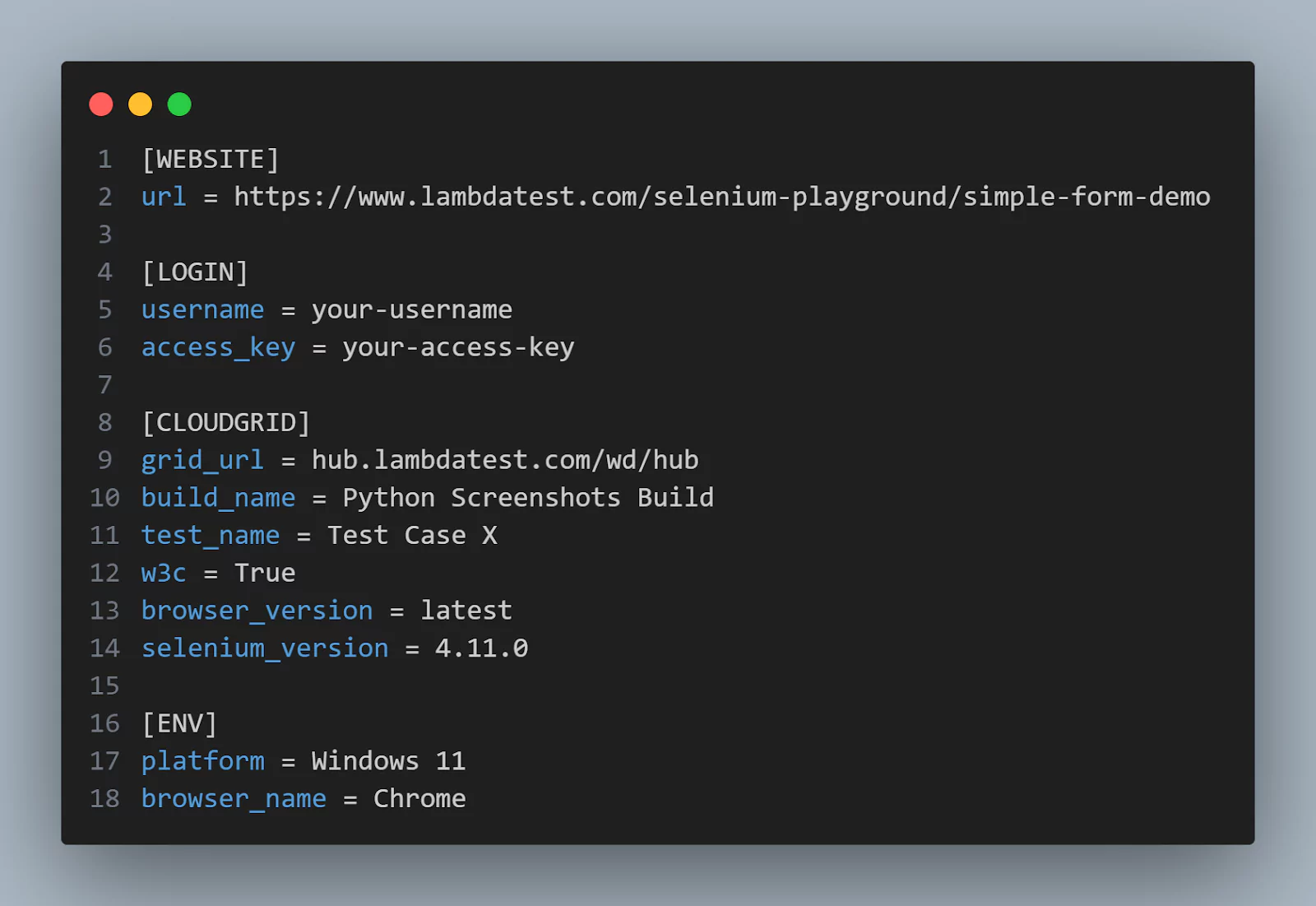Click the red close dot

101,105
